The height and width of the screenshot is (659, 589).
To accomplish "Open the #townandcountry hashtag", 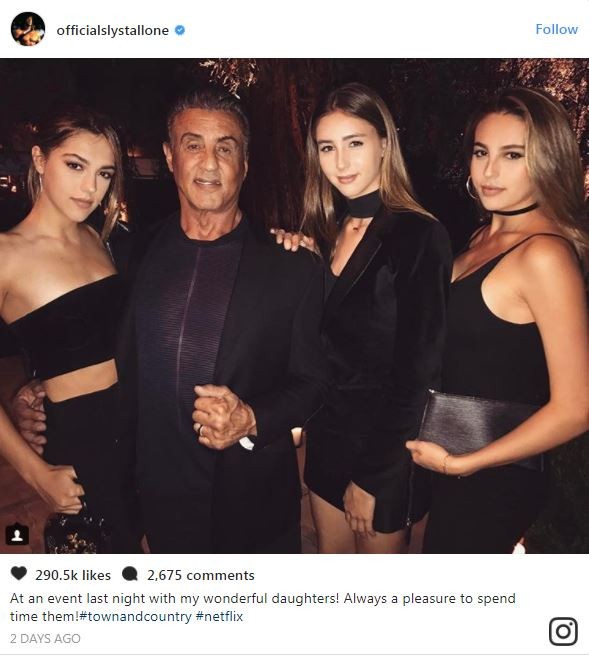I will click(x=135, y=617).
